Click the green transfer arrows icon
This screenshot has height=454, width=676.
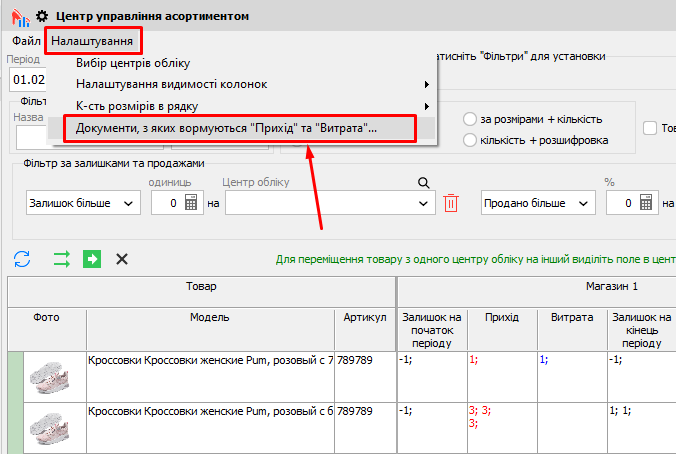[62, 259]
